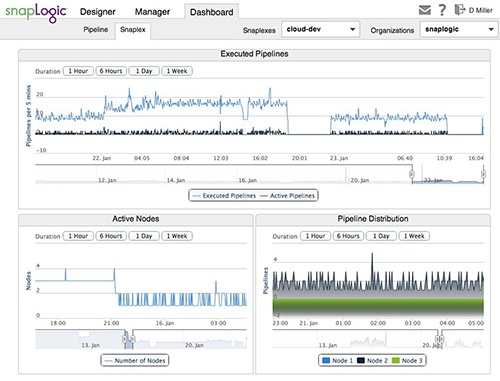Switch to the Pipeline sub-tab
500x381 pixels.
96,30
